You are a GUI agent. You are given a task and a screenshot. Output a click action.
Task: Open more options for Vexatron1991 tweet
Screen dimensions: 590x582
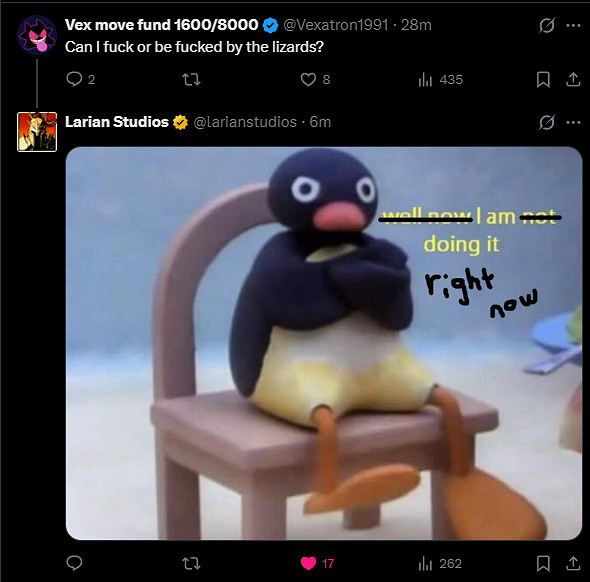click(573, 26)
